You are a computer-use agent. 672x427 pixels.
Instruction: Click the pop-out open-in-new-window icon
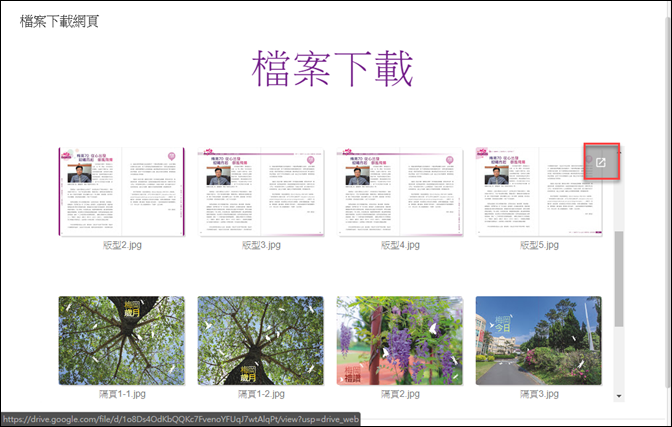(x=601, y=162)
